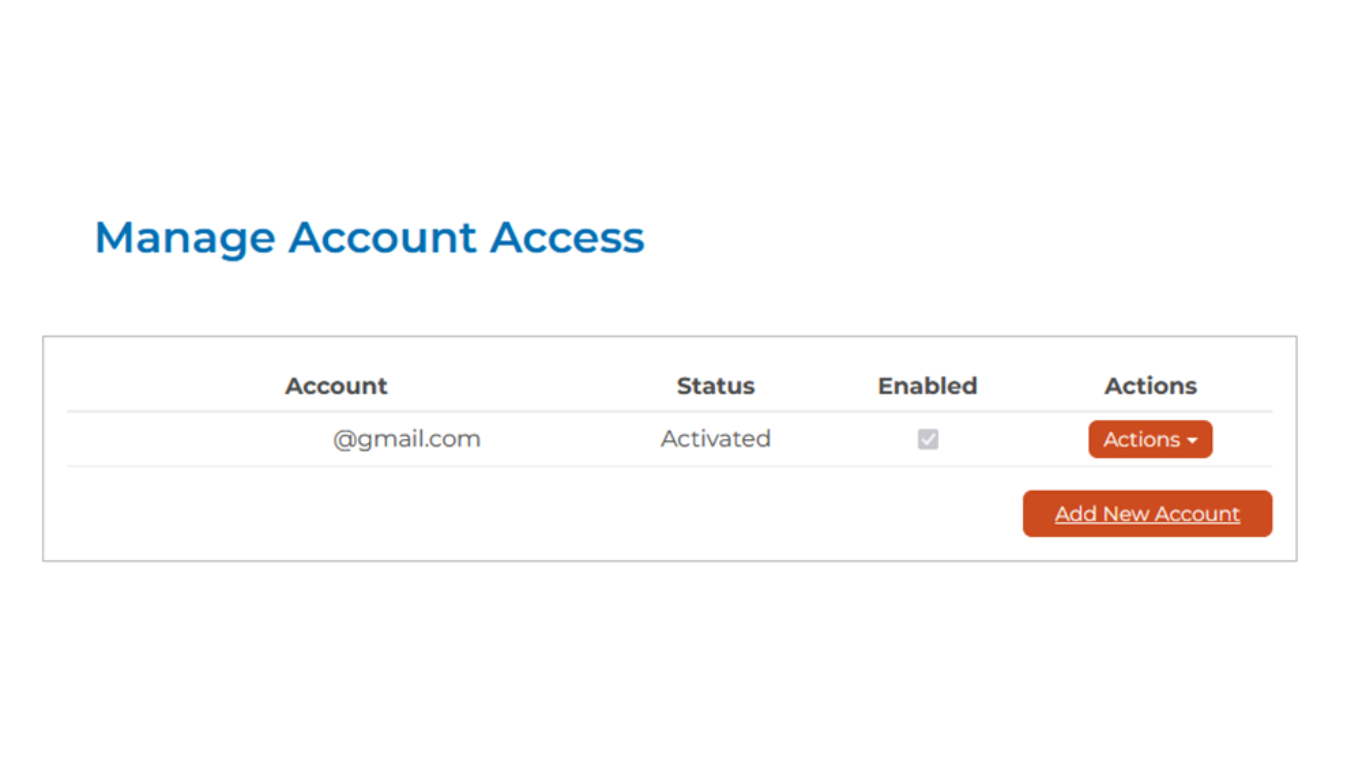Screen dimensions: 1366x768
Task: Click the Add New Account button
Action: [x=1147, y=513]
